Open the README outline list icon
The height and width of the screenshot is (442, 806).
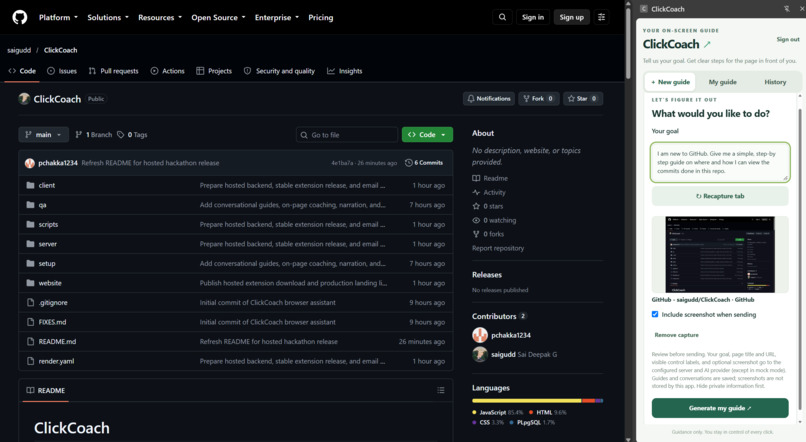(441, 391)
